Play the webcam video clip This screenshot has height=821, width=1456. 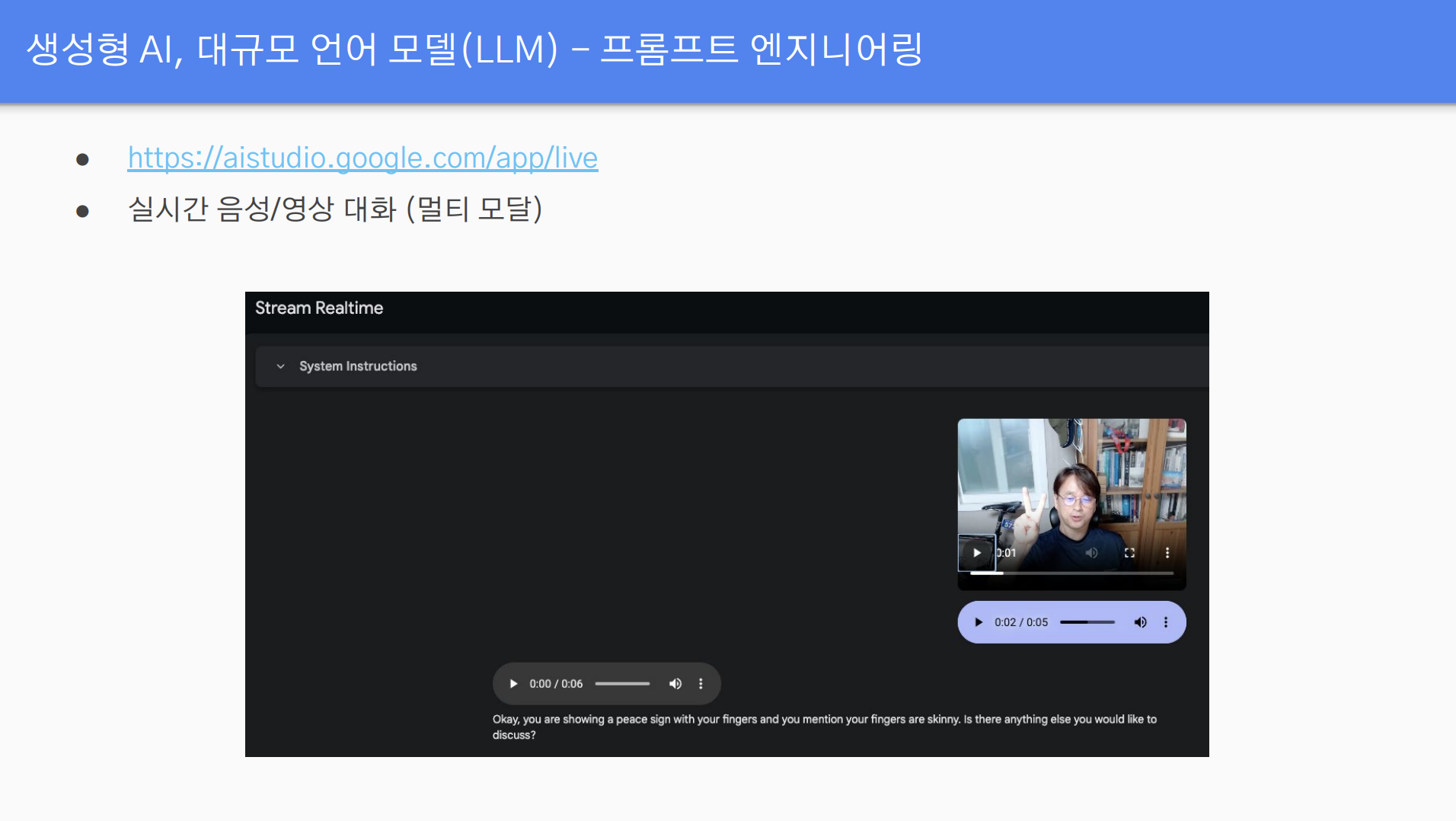[977, 553]
